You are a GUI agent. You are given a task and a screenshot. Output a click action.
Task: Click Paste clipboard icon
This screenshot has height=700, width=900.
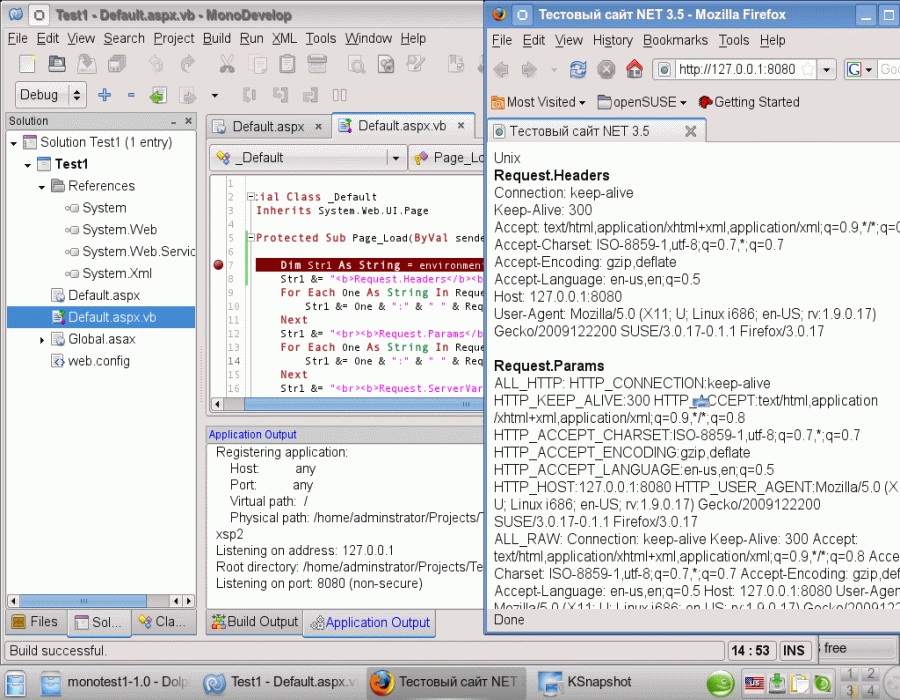[x=288, y=64]
